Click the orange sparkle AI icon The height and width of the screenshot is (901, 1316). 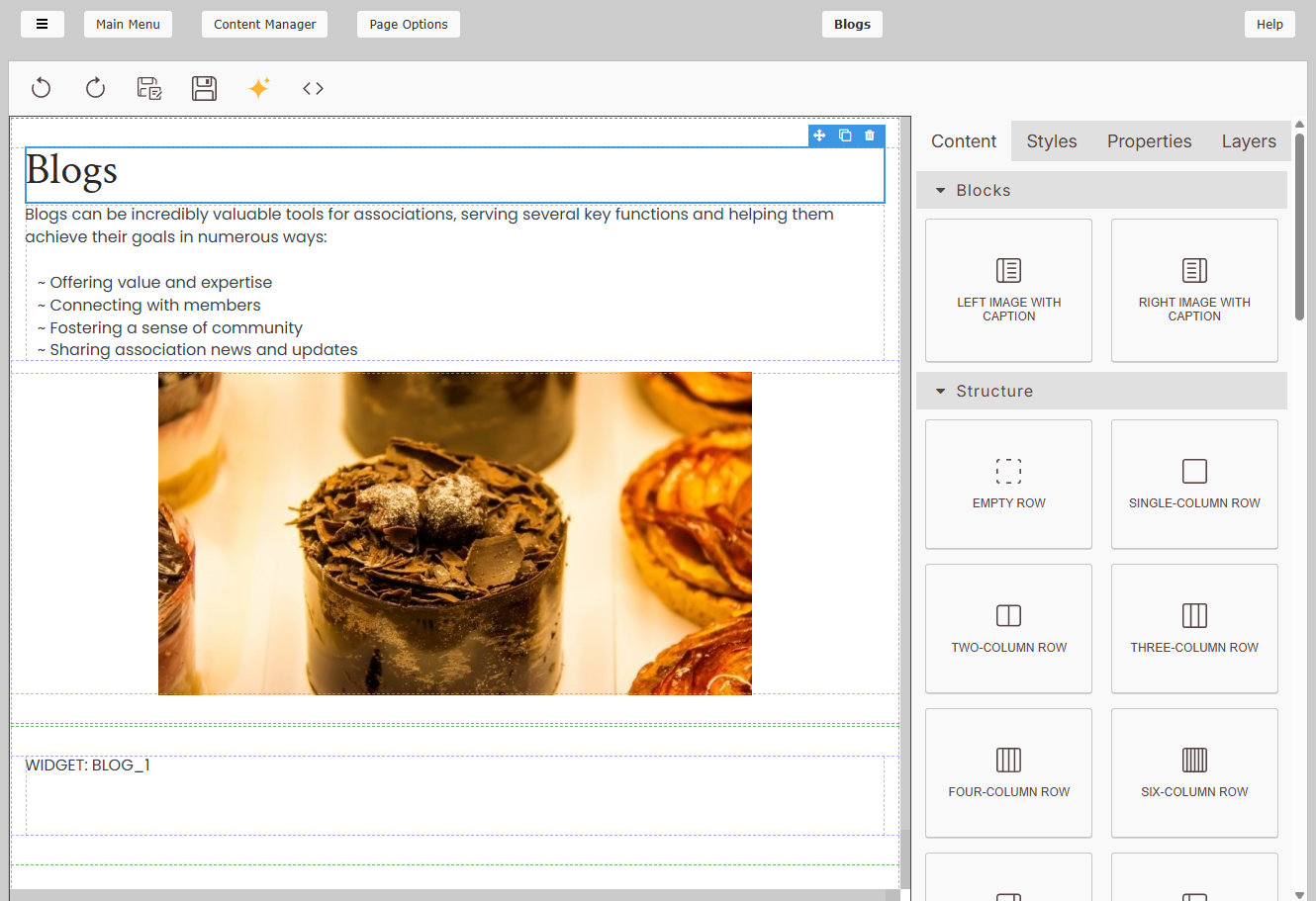[259, 88]
